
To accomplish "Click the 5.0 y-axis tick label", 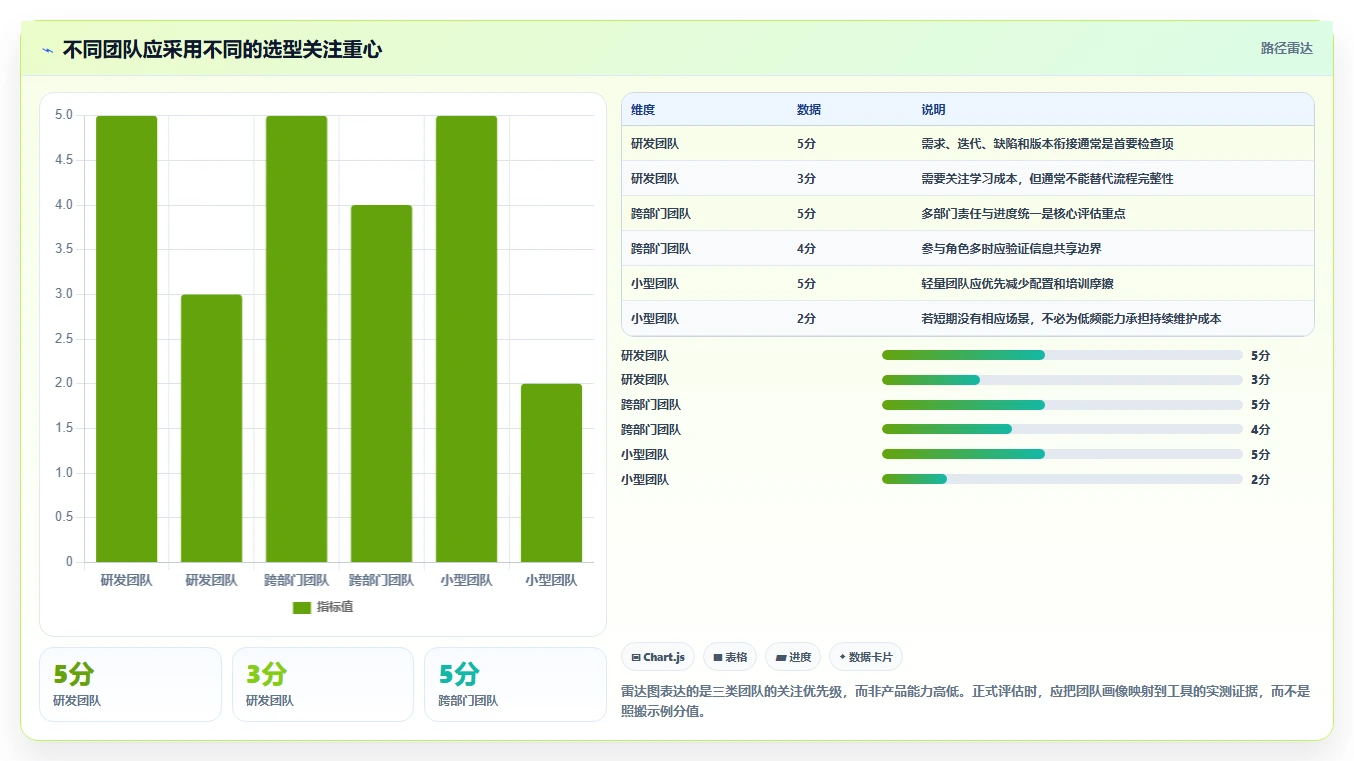I will (x=64, y=115).
